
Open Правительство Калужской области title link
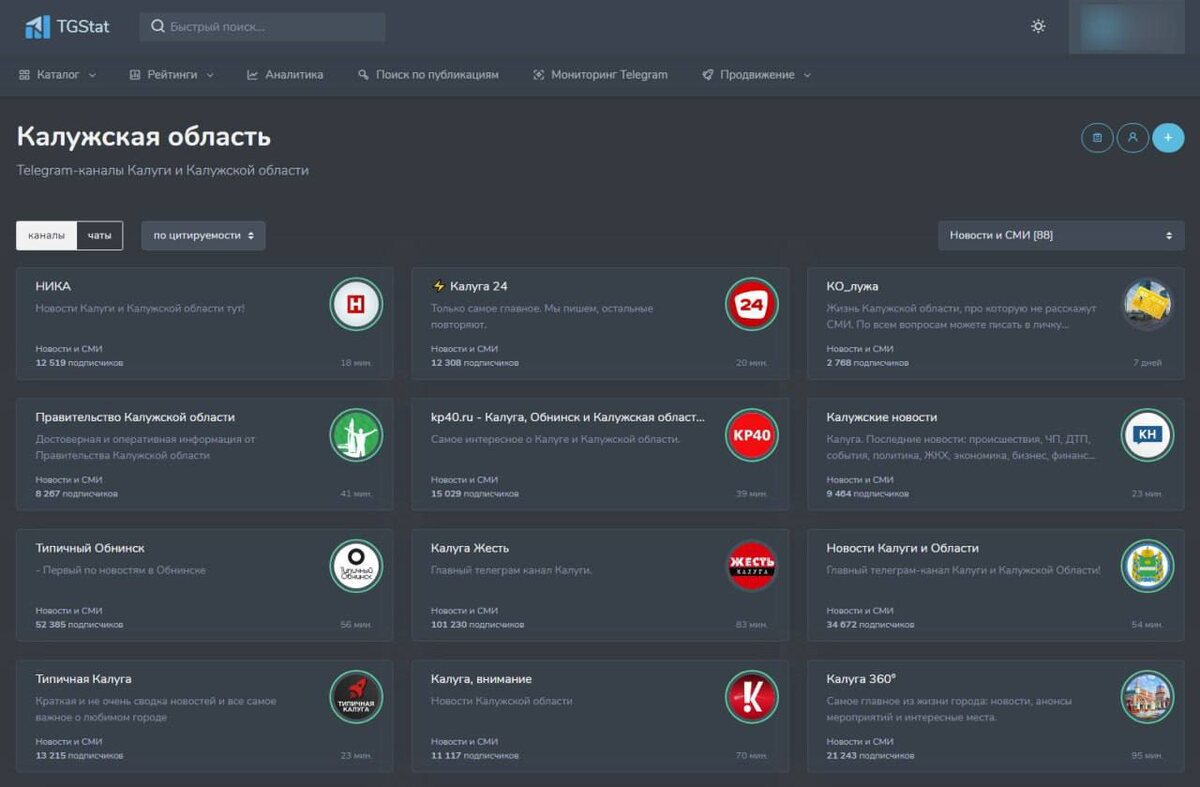pyautogui.click(x=135, y=417)
